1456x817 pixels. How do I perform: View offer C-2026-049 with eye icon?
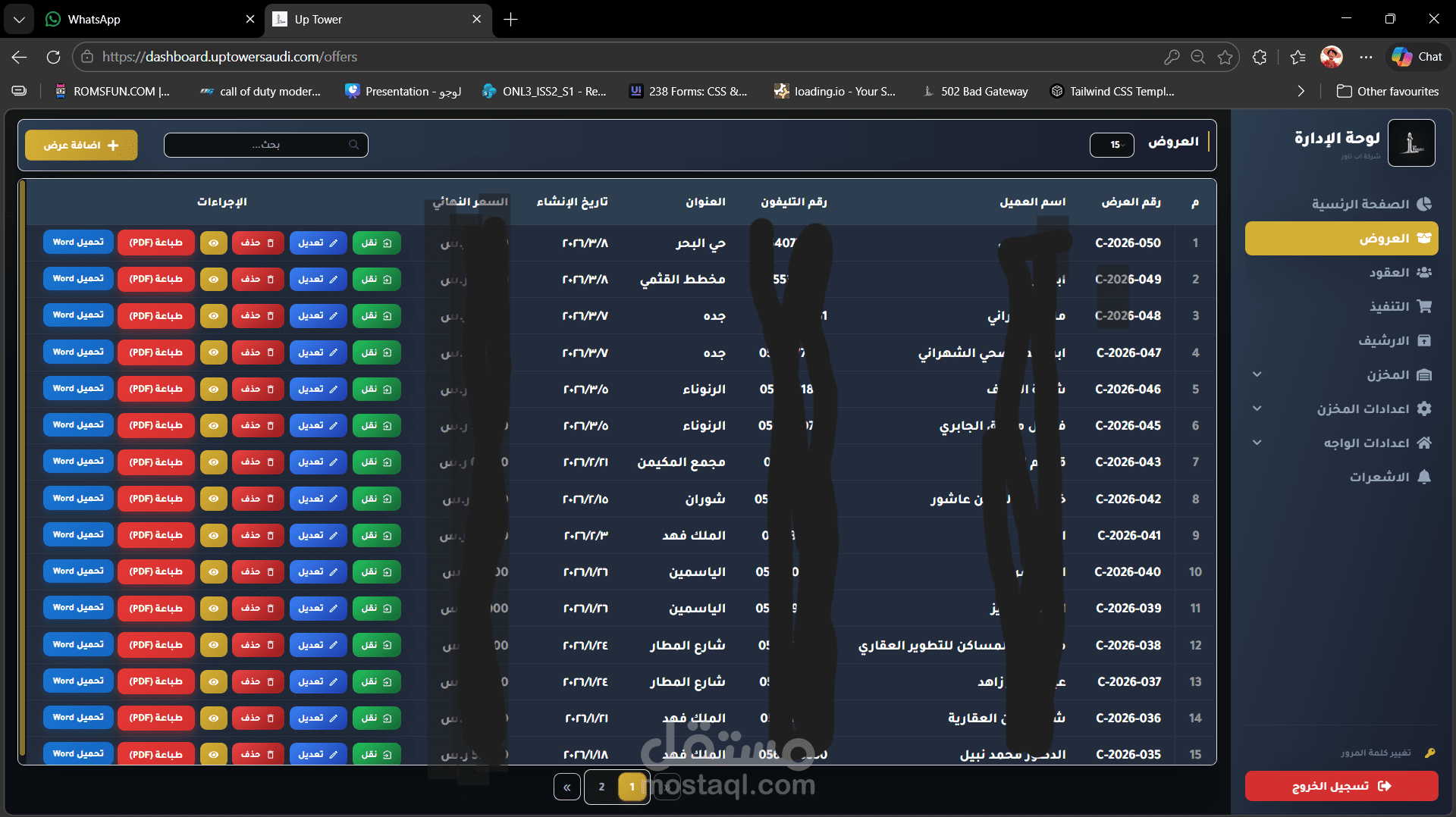click(214, 280)
